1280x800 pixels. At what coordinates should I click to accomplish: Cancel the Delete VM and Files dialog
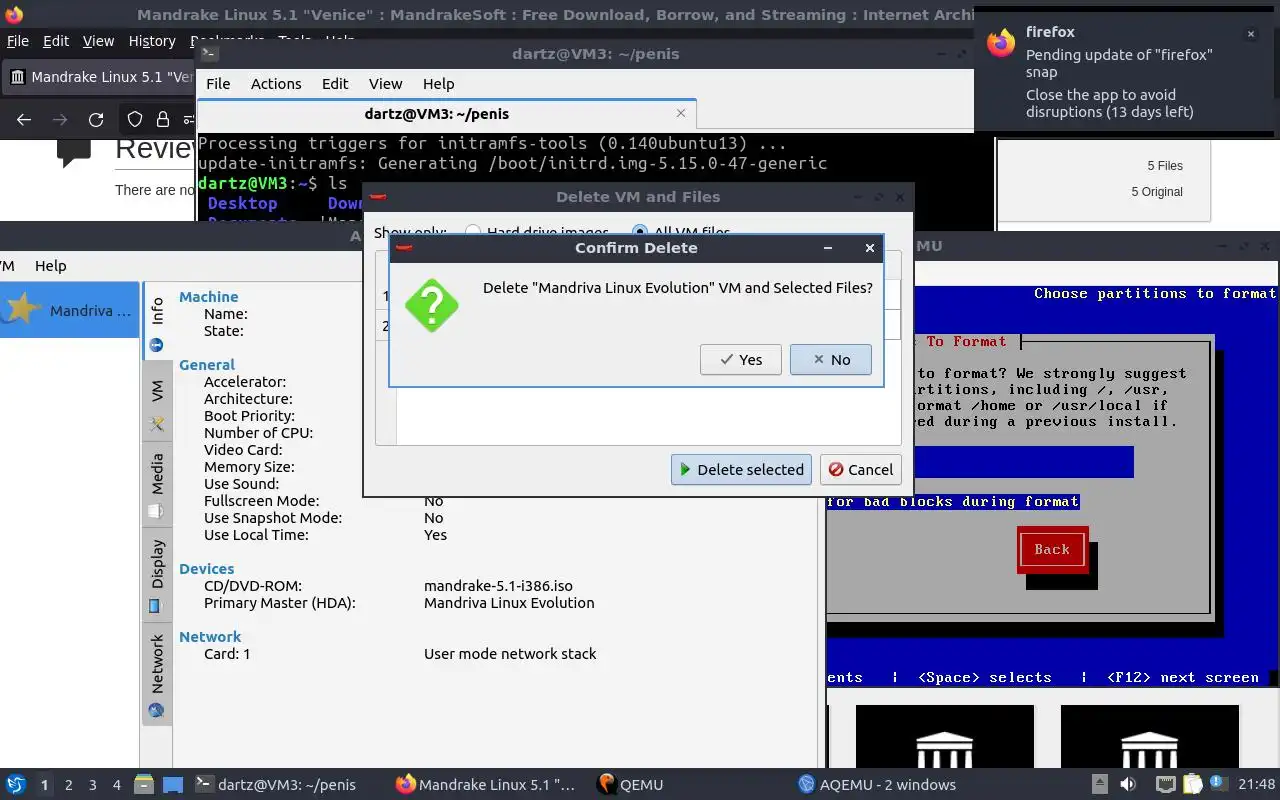(x=861, y=469)
